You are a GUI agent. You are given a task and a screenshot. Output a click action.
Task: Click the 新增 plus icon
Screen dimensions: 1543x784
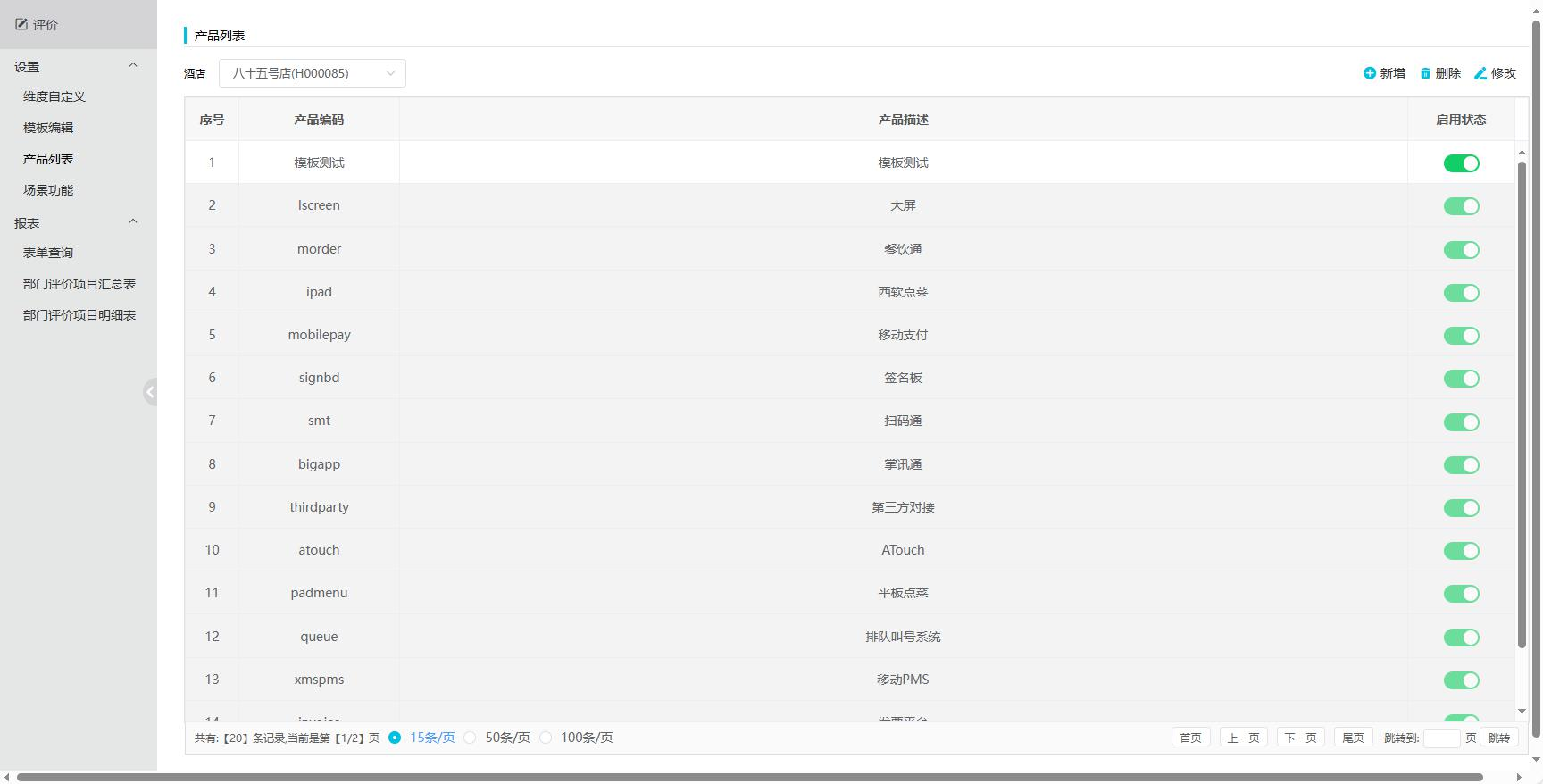click(x=1369, y=73)
